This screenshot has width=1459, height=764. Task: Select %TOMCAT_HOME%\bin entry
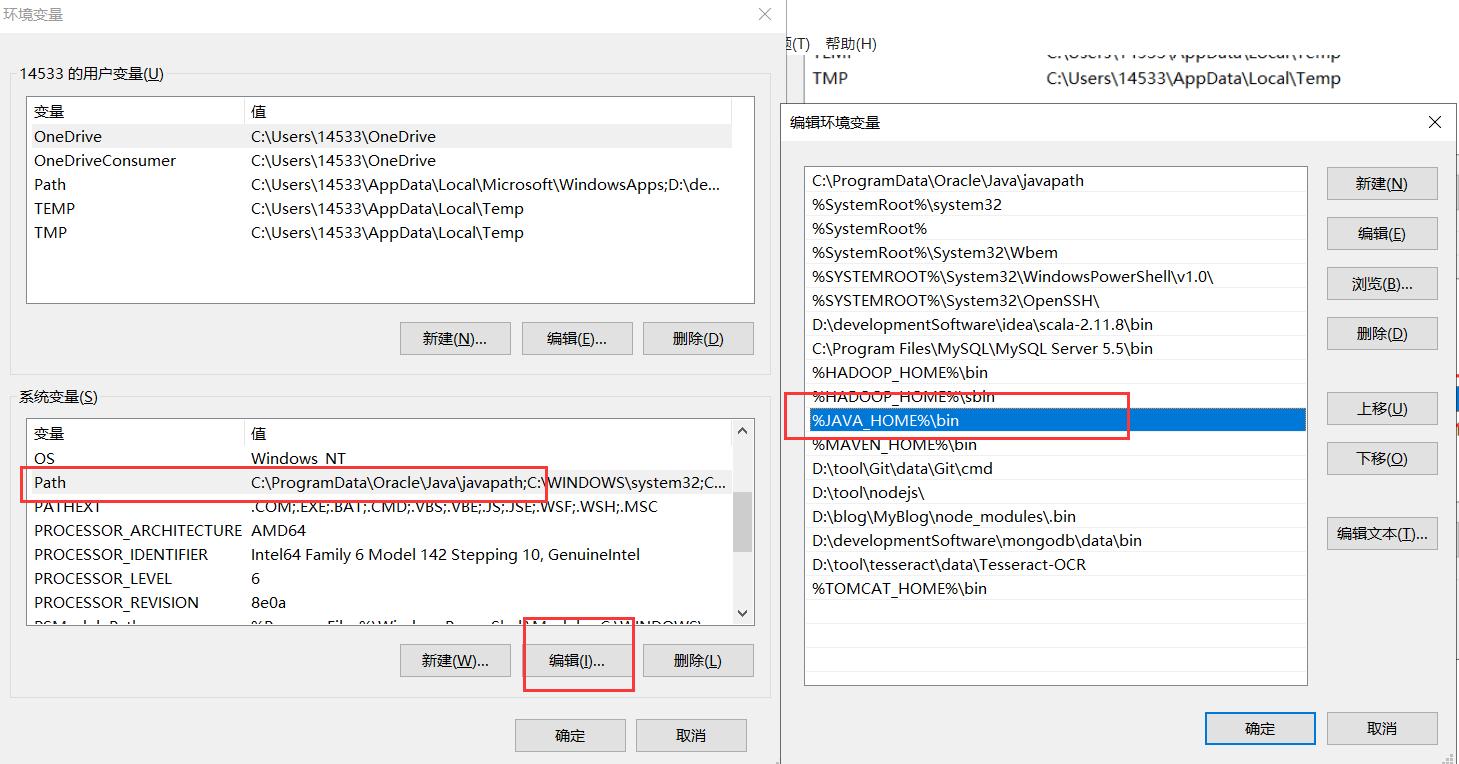click(x=1056, y=589)
